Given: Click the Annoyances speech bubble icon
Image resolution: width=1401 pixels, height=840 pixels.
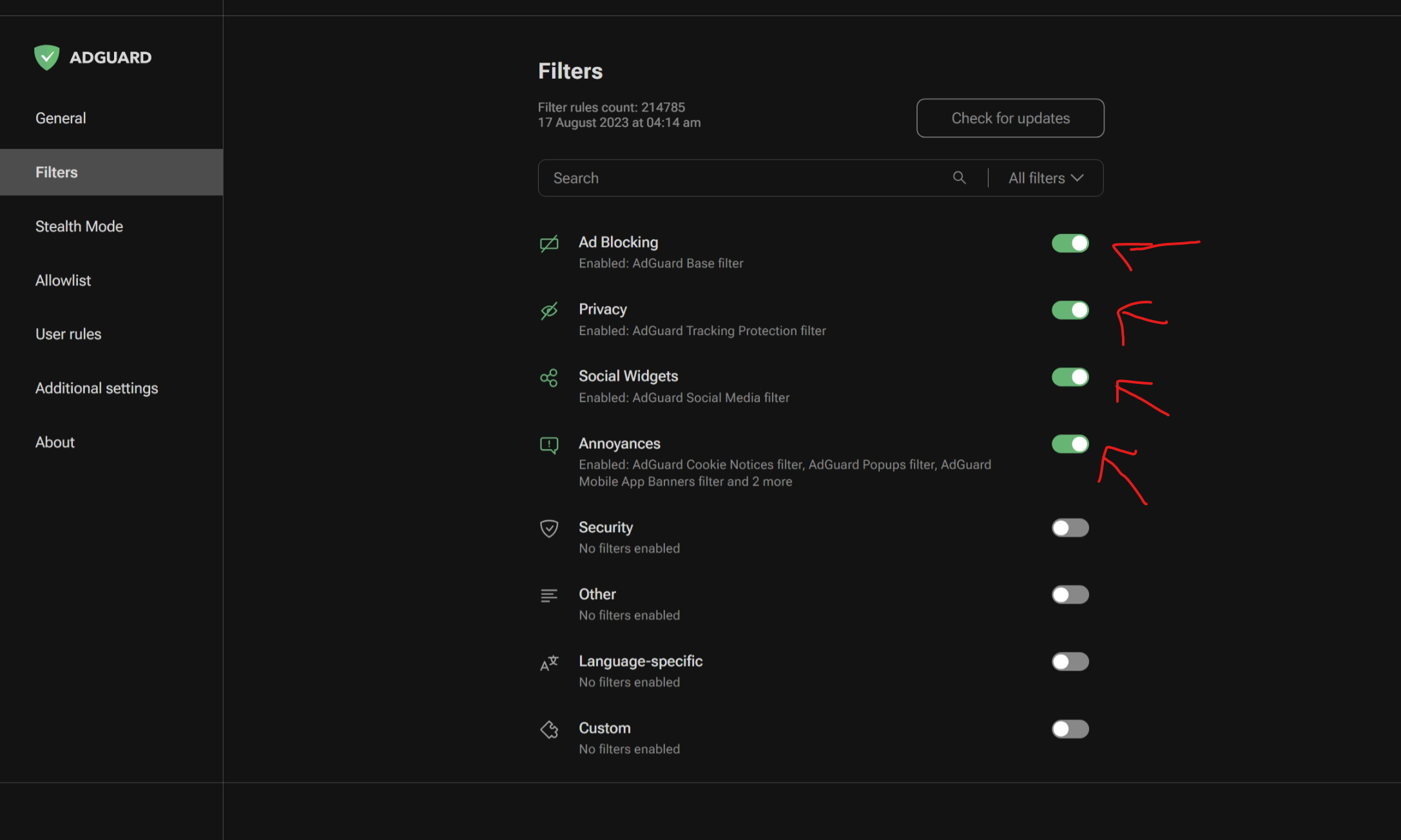Looking at the screenshot, I should (x=549, y=445).
